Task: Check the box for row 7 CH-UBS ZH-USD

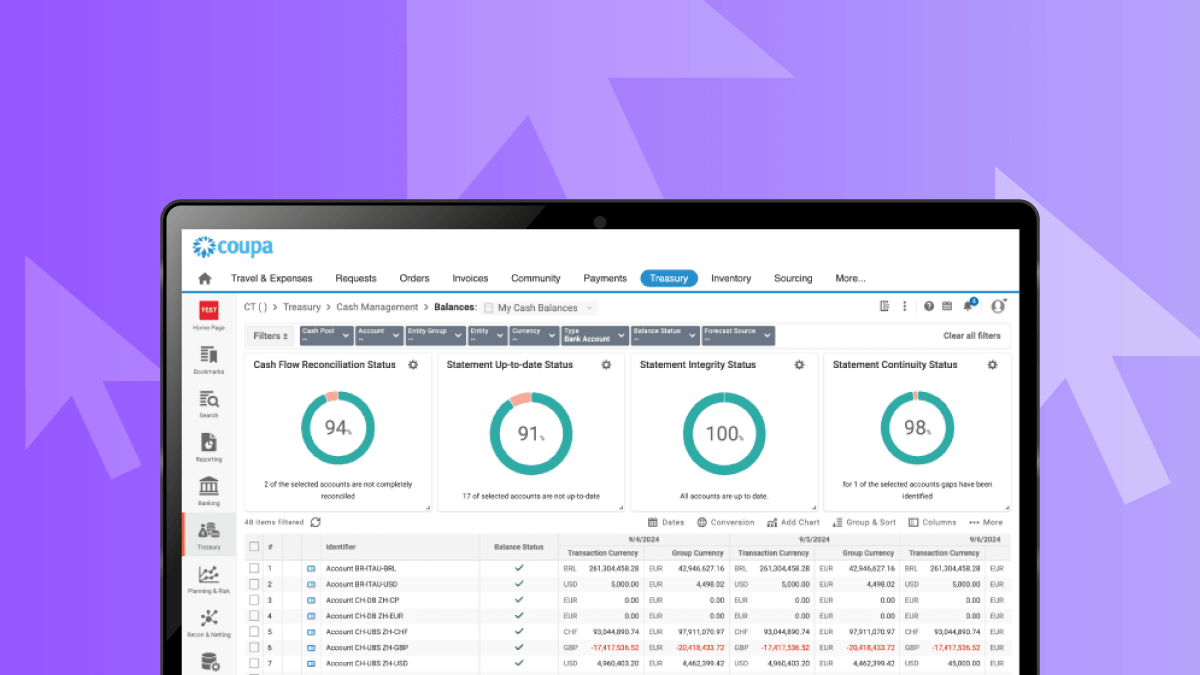Action: click(x=254, y=663)
